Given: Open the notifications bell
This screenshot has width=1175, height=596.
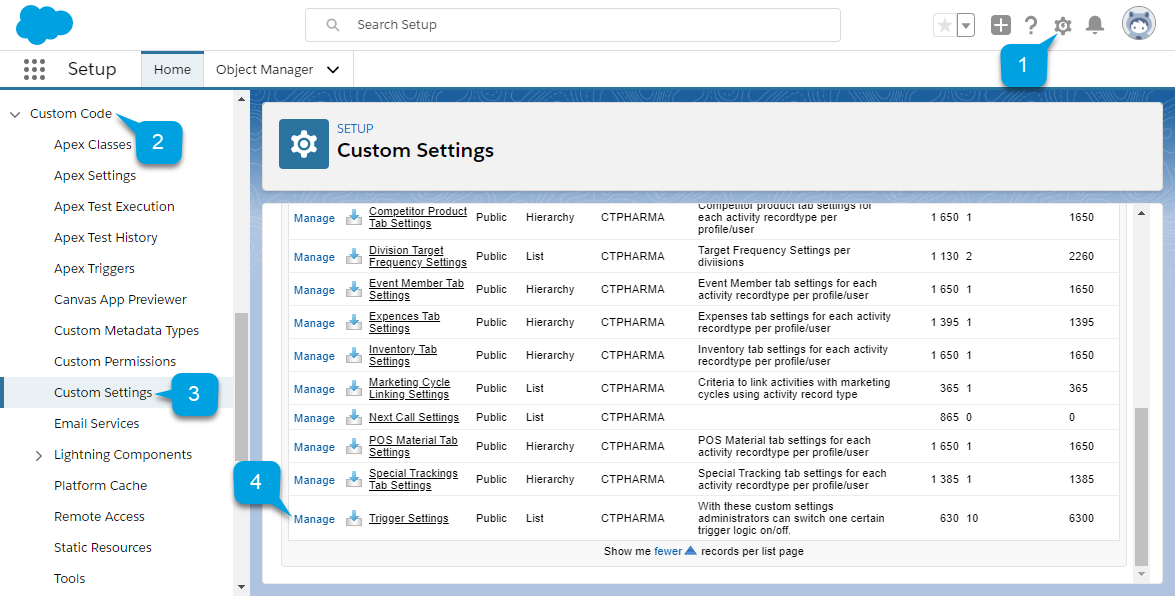Looking at the screenshot, I should click(x=1095, y=26).
